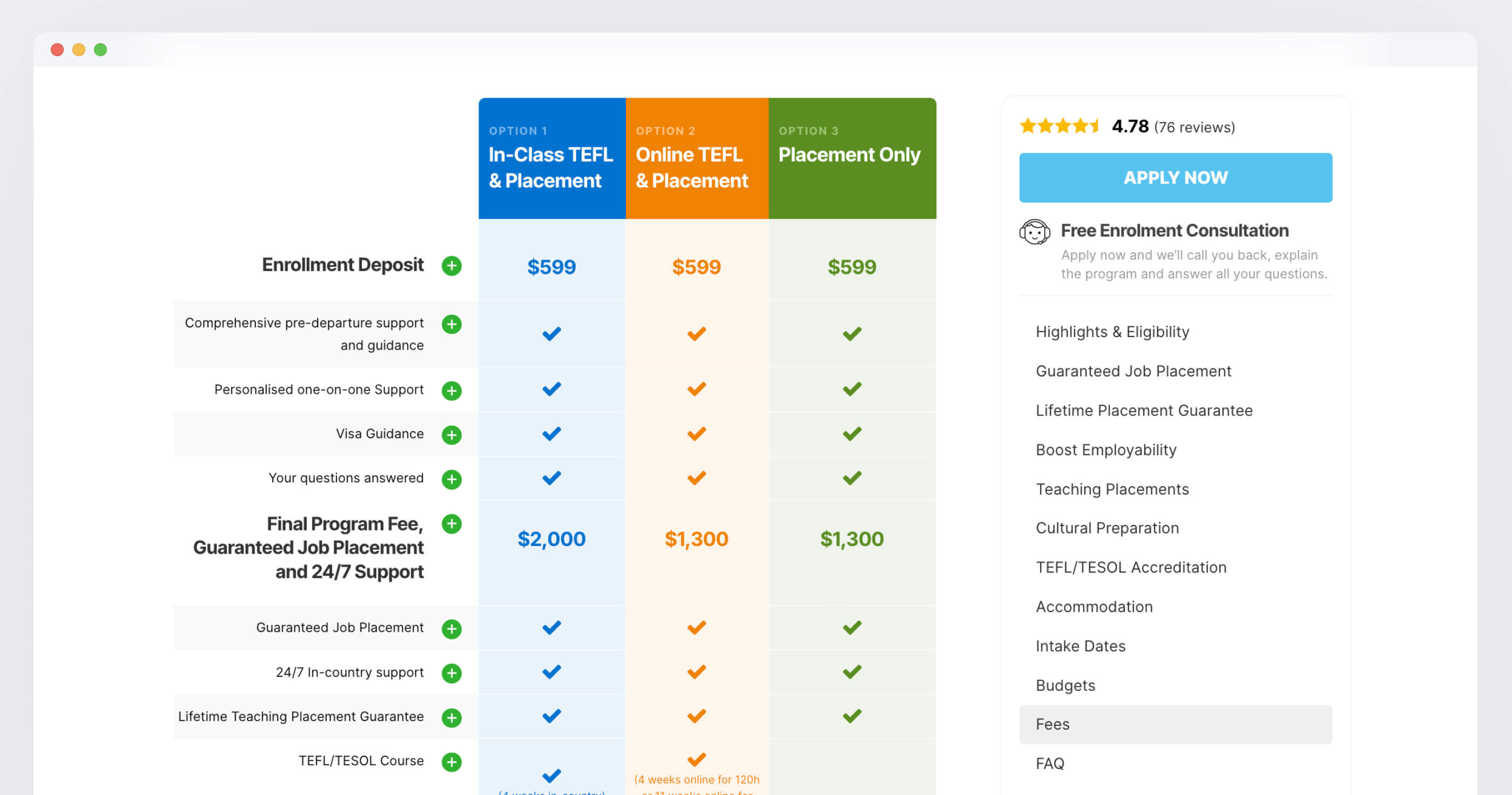The height and width of the screenshot is (795, 1512).
Task: Click orange checkmark for Lifetime Teaching Placement
Action: 696,716
